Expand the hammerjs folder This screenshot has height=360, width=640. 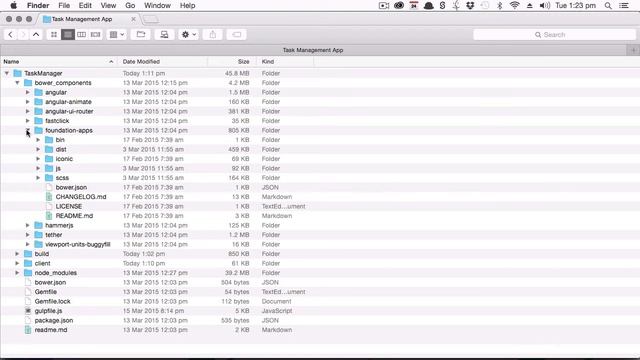[x=28, y=225]
